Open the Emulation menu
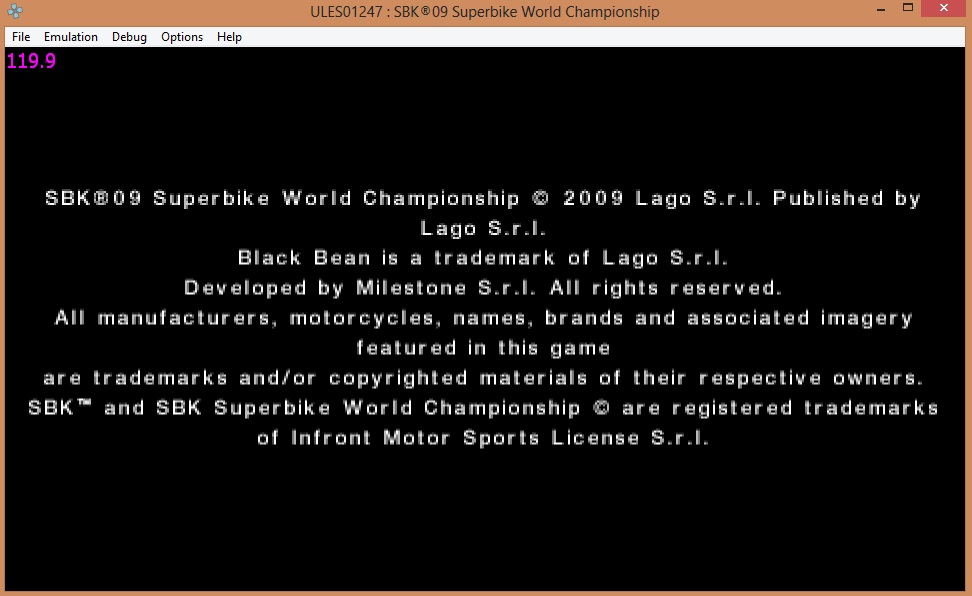The width and height of the screenshot is (972, 596). tap(71, 37)
